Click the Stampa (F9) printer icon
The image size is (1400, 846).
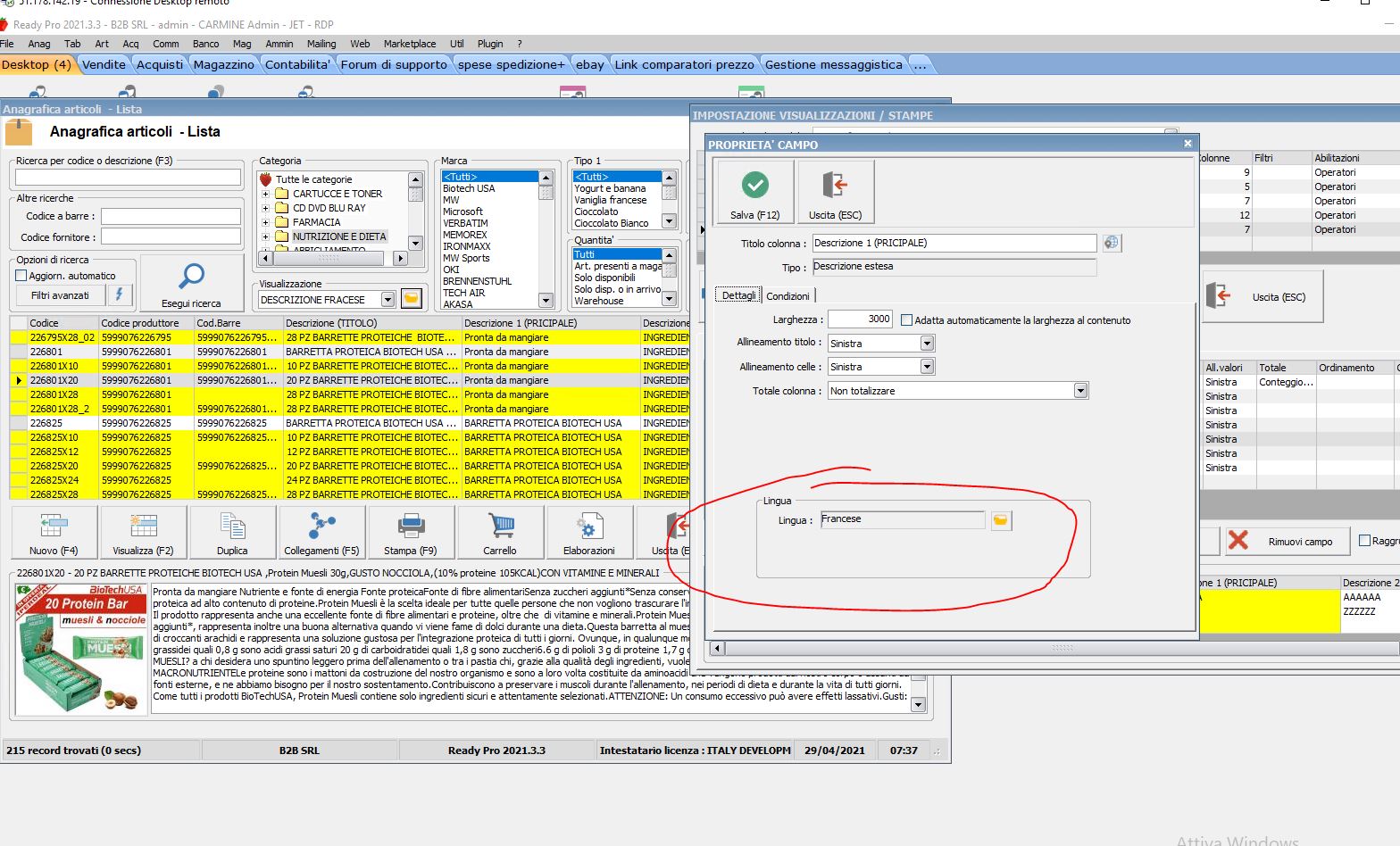point(411,527)
